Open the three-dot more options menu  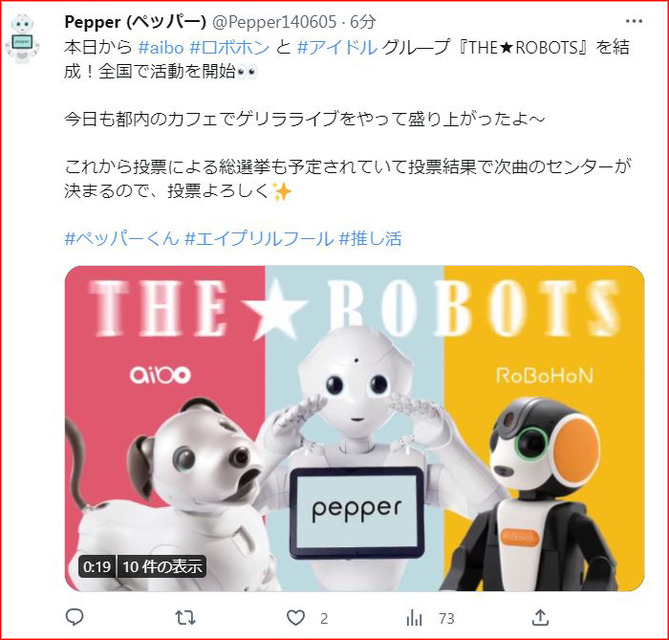[634, 21]
